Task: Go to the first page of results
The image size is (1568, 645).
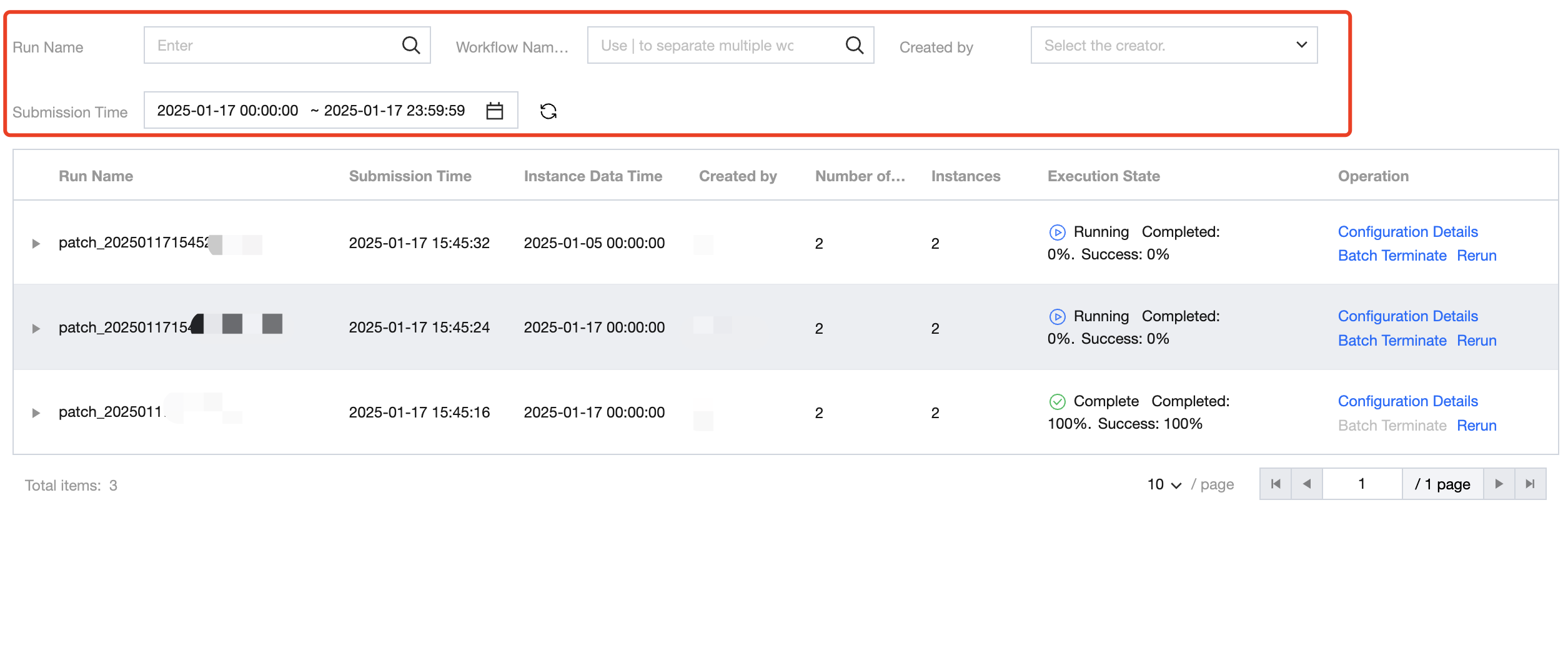Action: pyautogui.click(x=1275, y=484)
